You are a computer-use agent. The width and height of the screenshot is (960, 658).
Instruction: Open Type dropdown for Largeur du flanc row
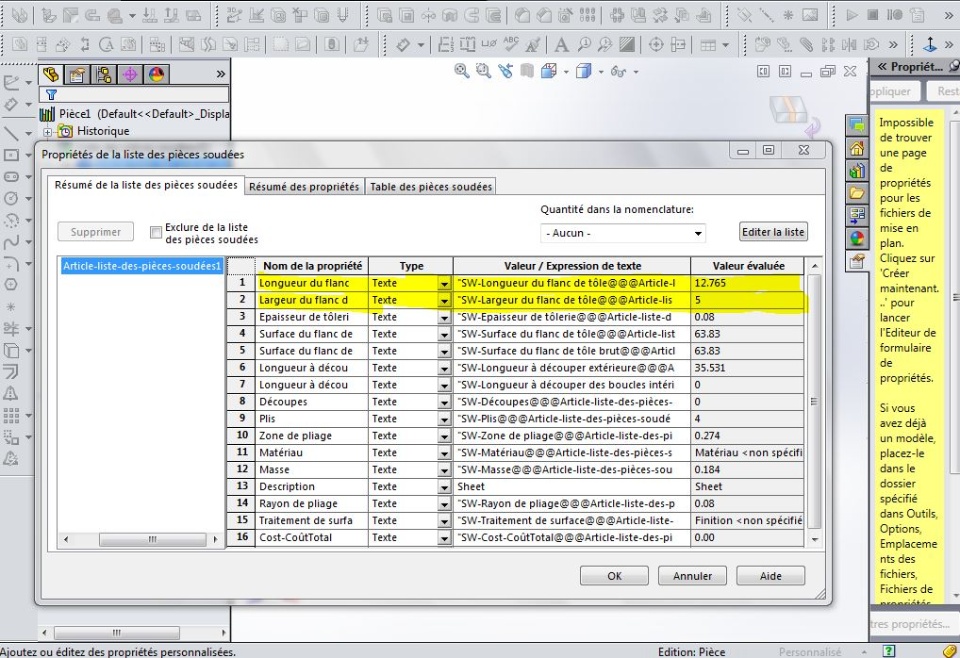point(444,301)
